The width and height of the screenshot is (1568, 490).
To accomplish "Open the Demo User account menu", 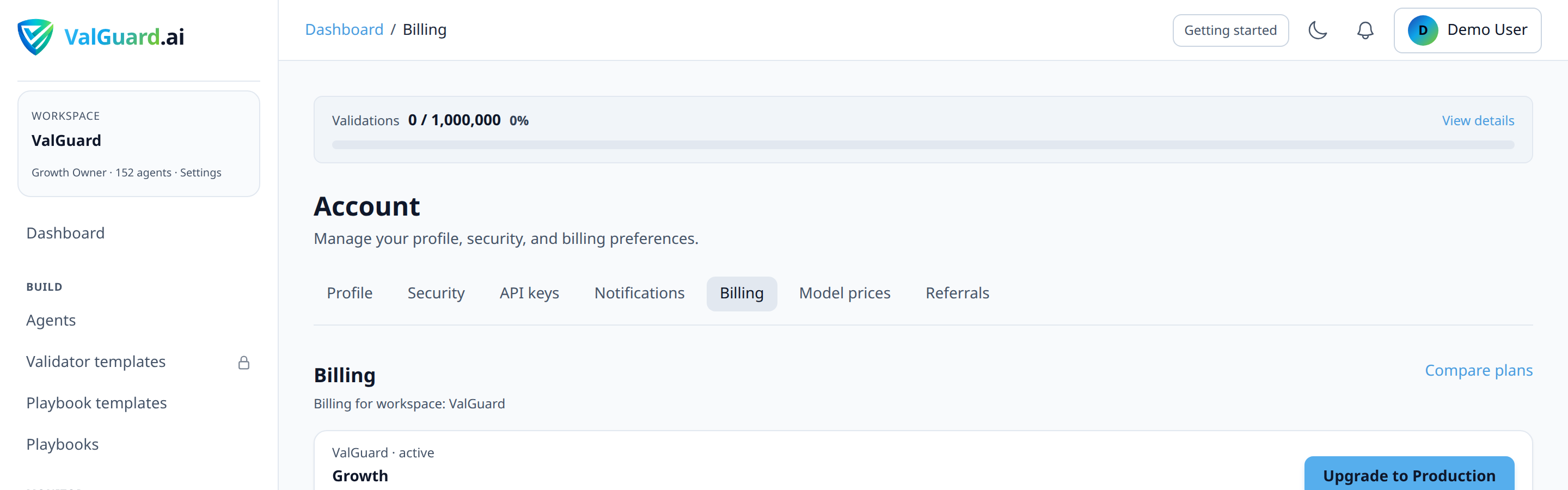I will pyautogui.click(x=1467, y=30).
